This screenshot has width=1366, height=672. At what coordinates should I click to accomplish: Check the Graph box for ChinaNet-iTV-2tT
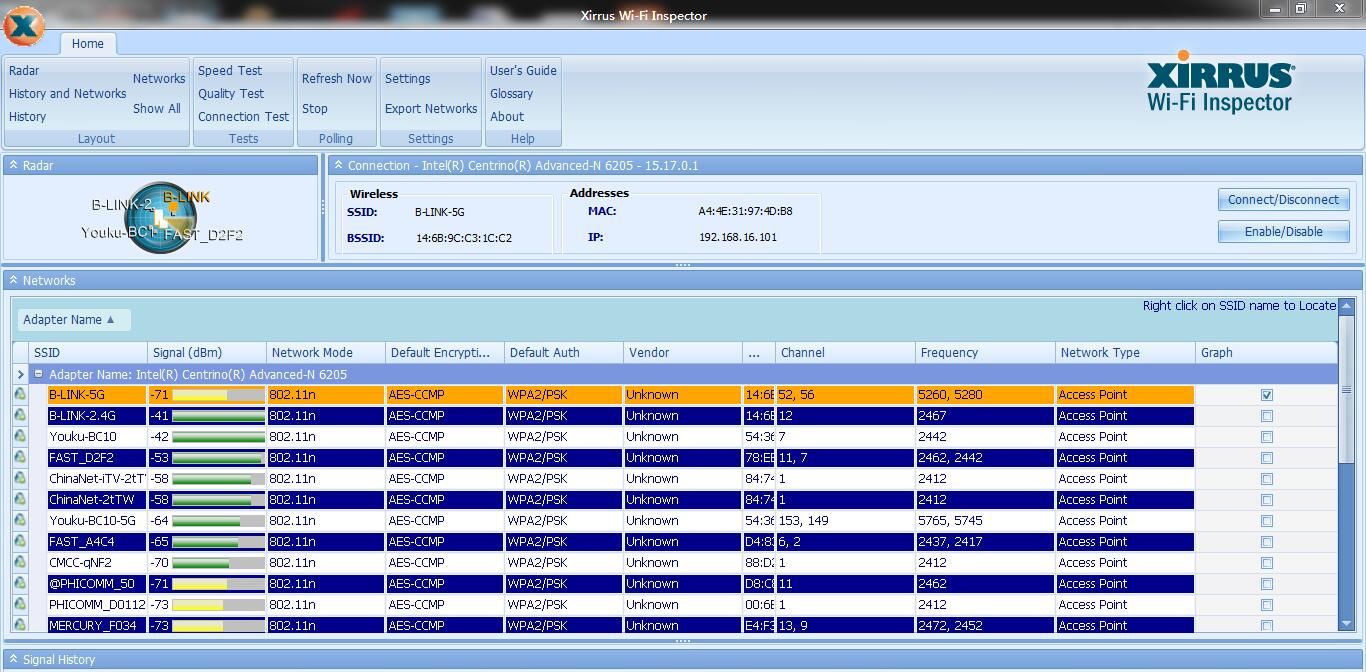pos(1267,479)
